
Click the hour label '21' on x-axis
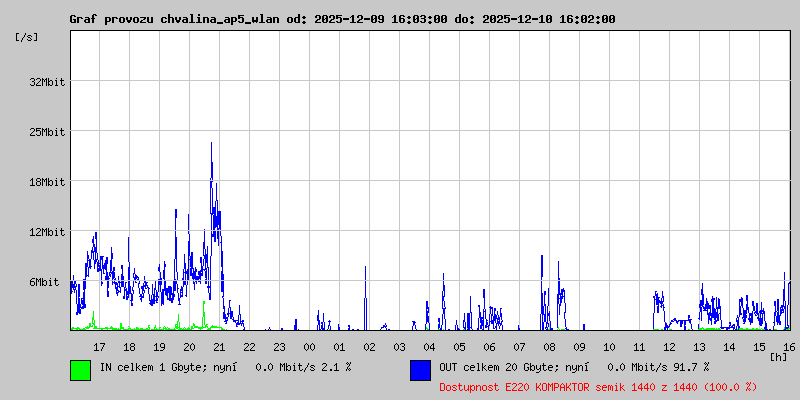[219, 347]
